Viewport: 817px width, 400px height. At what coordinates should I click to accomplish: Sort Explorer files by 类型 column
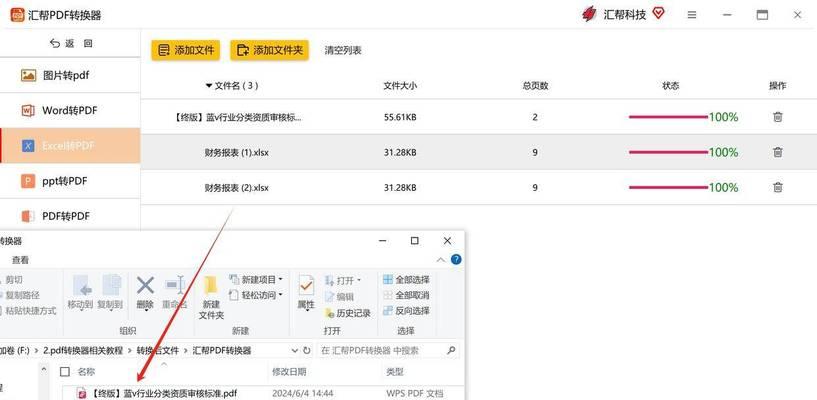[394, 372]
